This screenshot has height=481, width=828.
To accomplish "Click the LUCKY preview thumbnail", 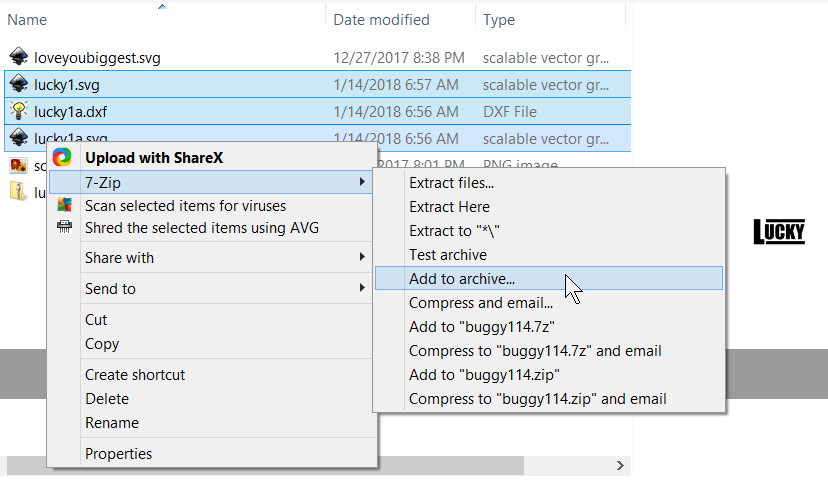I will pos(778,233).
